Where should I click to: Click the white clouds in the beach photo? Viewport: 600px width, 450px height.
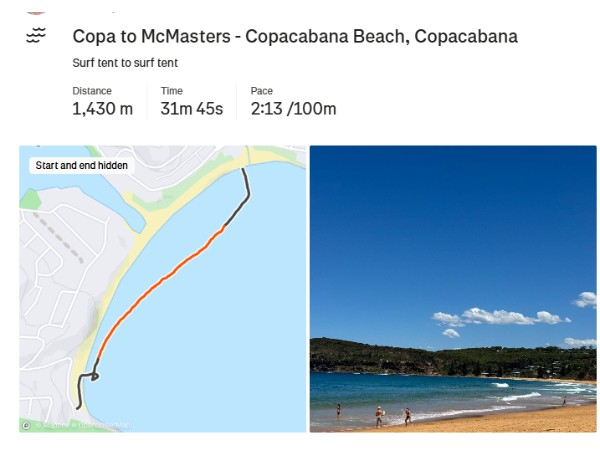(498, 317)
